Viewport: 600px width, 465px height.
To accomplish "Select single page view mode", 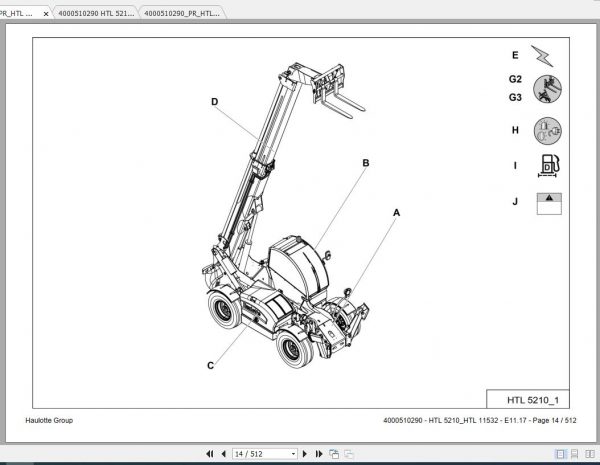I will click(560, 454).
